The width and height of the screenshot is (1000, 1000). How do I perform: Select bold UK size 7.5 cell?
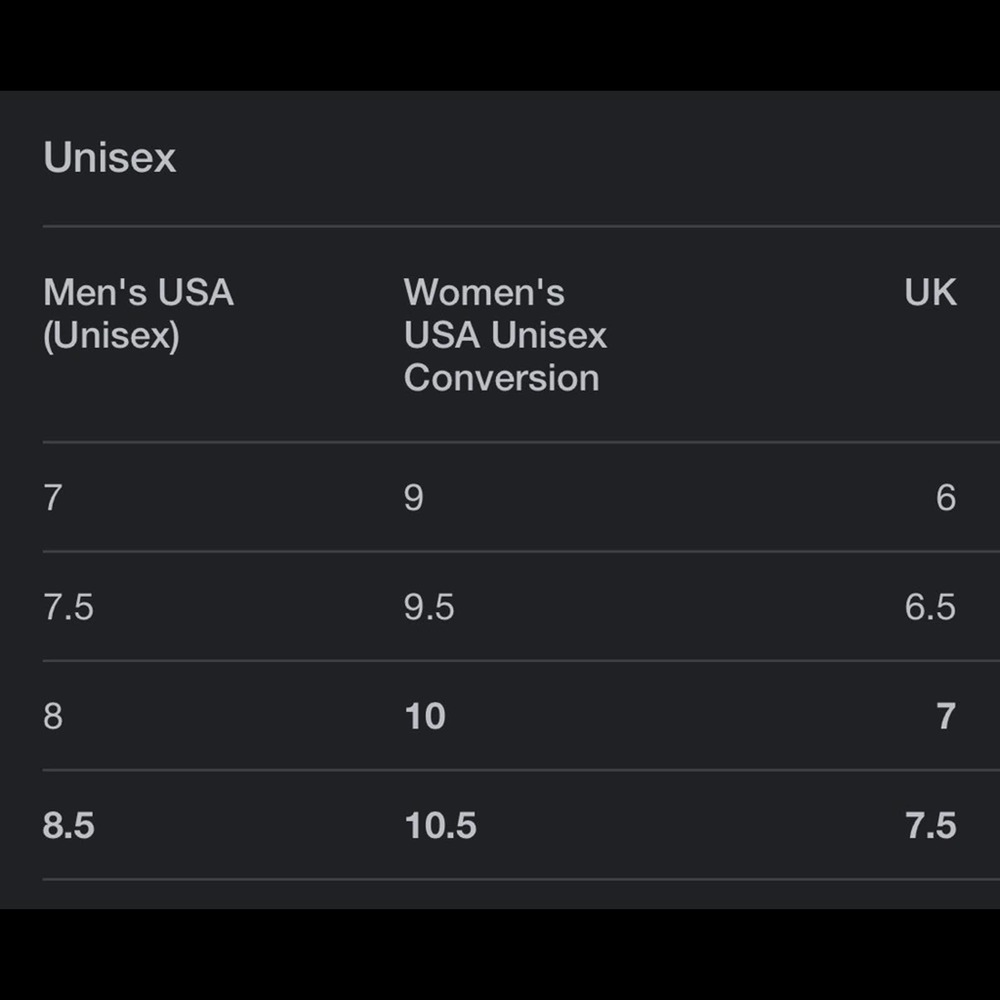[x=930, y=825]
